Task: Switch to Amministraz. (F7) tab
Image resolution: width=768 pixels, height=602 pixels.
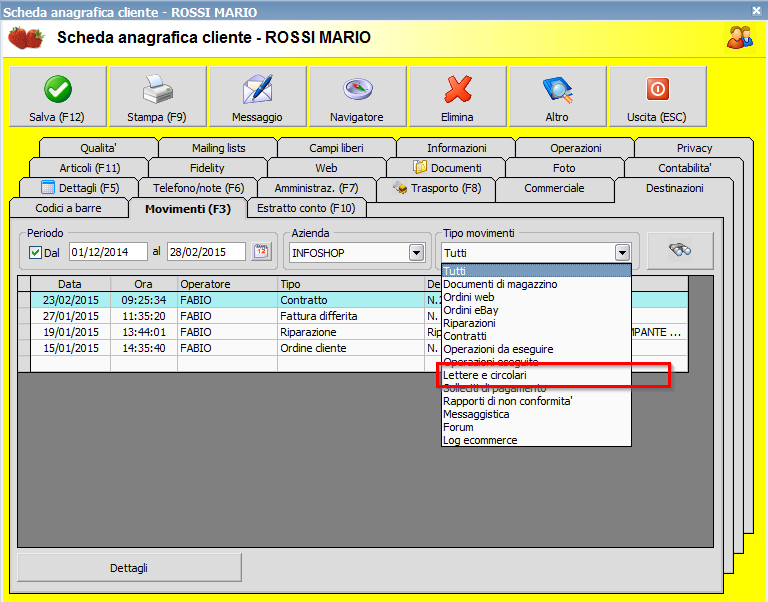Action: pyautogui.click(x=316, y=188)
